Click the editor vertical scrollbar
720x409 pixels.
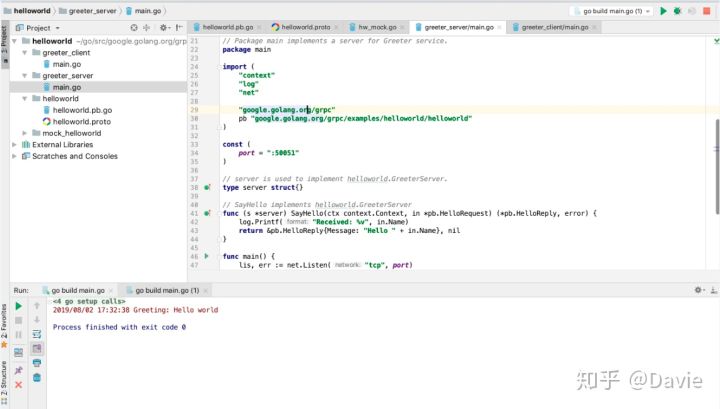[717, 167]
